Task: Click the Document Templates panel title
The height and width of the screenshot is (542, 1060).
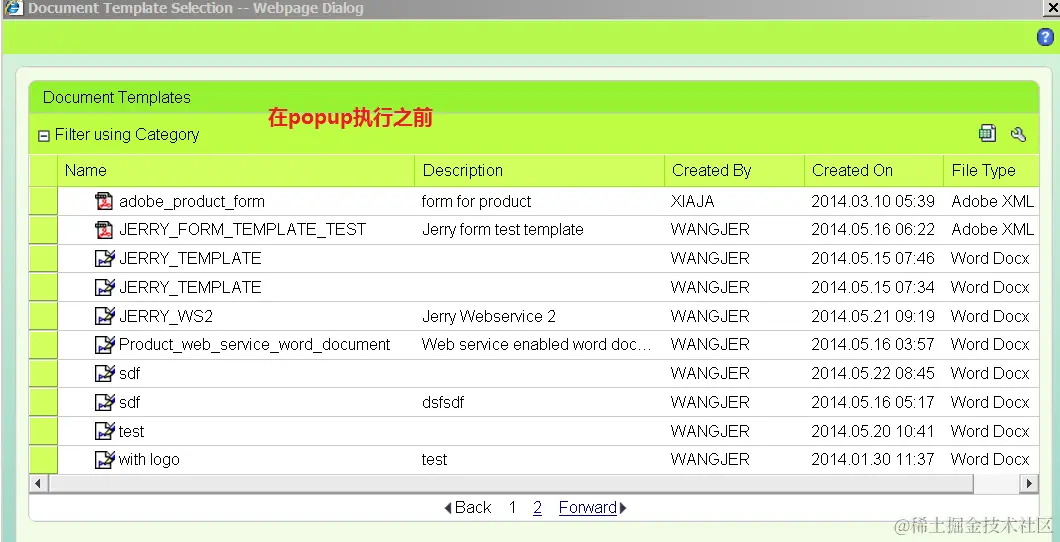Action: [116, 97]
